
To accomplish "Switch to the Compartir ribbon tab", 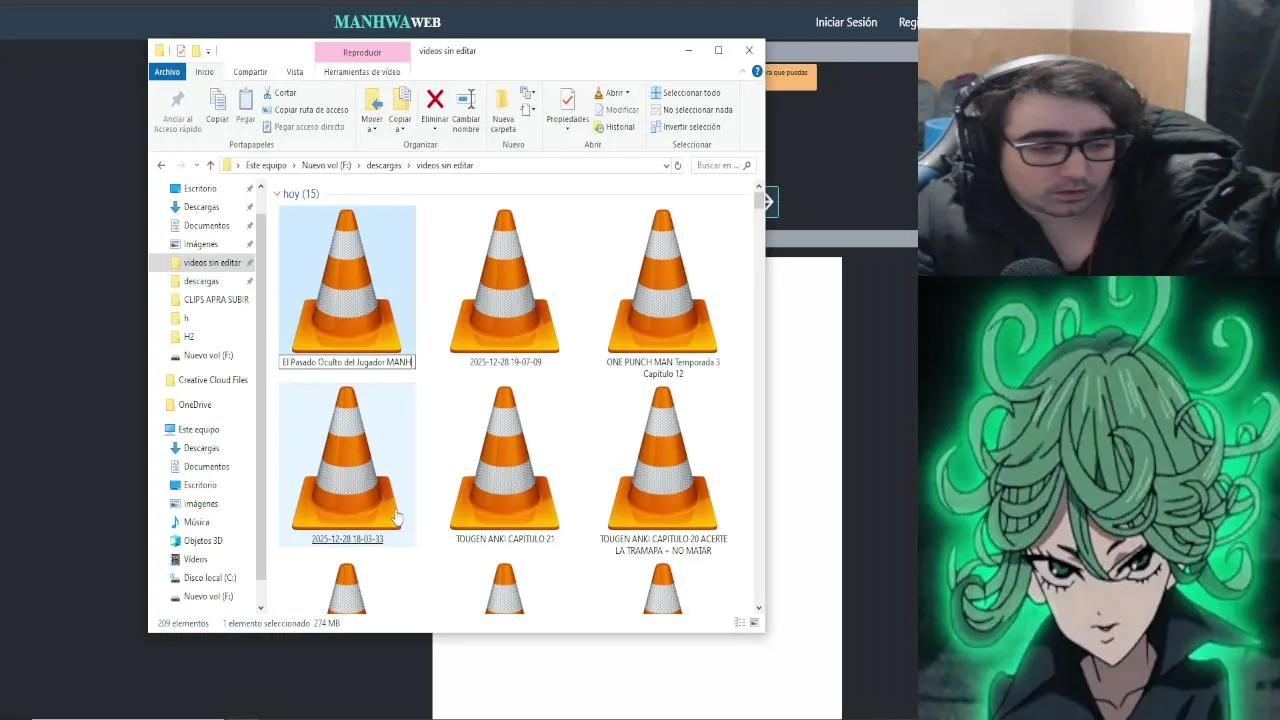I will 250,72.
